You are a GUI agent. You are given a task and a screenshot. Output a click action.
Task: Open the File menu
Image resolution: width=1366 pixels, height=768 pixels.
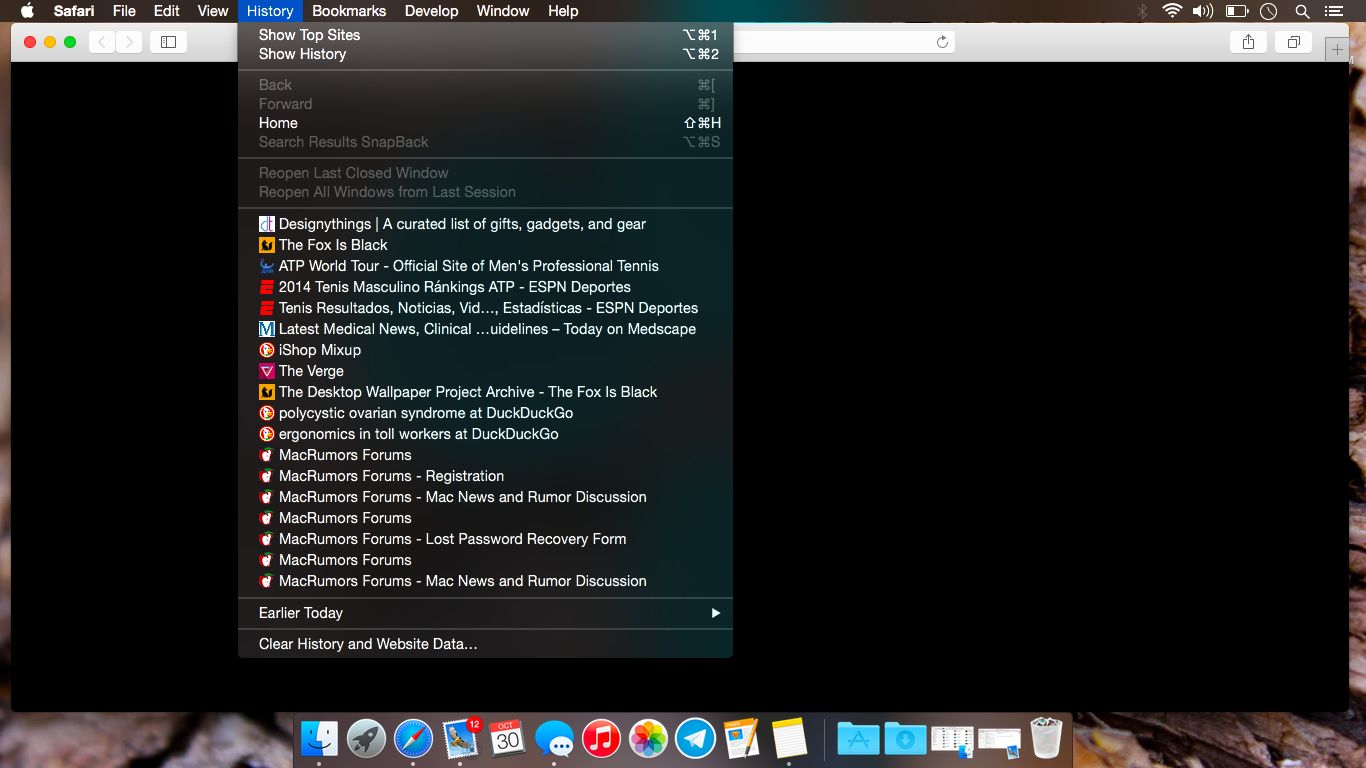pyautogui.click(x=124, y=11)
